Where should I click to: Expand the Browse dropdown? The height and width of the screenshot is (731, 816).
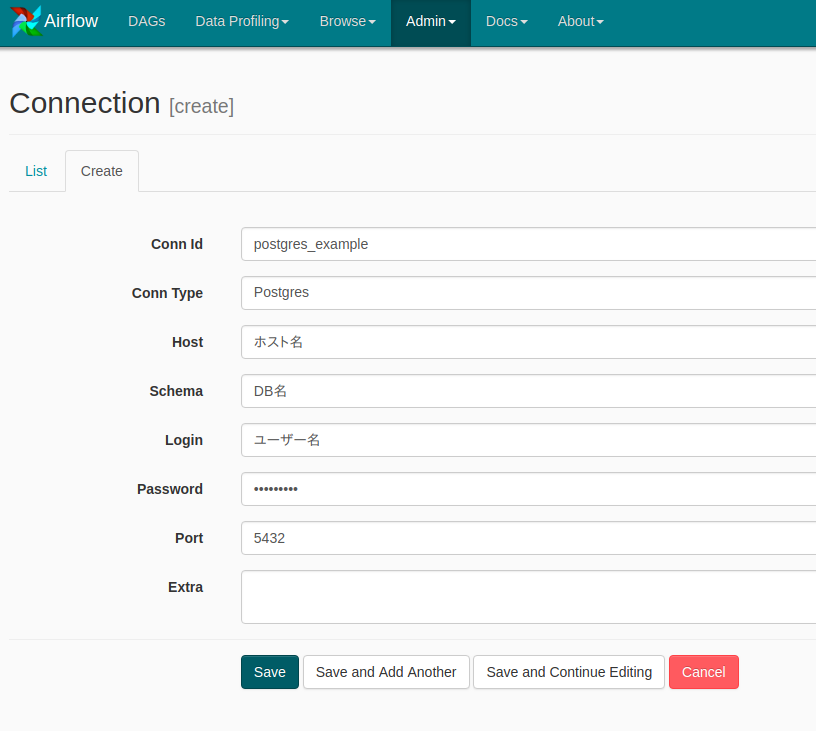click(x=347, y=21)
